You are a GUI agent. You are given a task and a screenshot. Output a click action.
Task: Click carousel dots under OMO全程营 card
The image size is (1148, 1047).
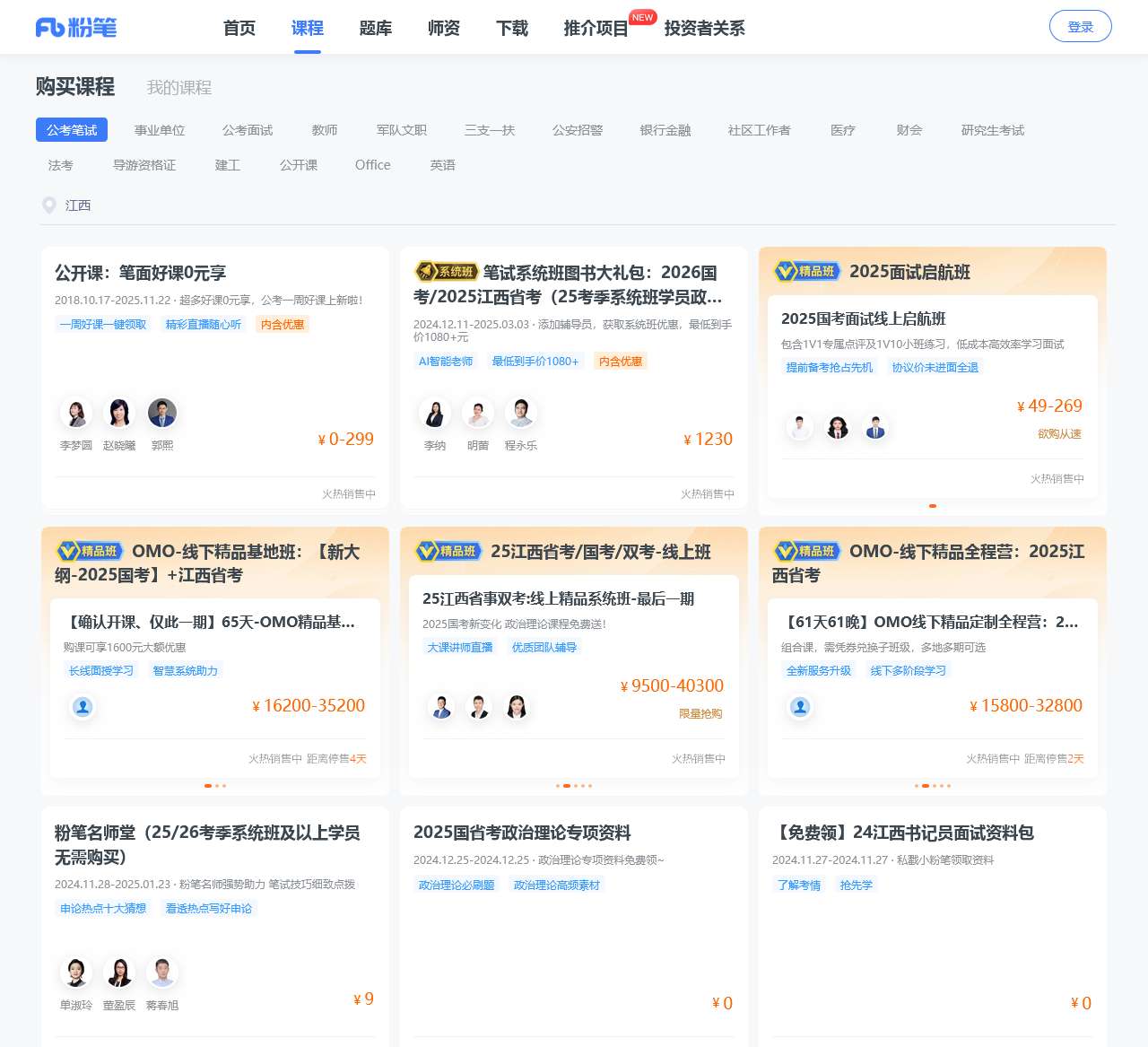click(x=933, y=786)
